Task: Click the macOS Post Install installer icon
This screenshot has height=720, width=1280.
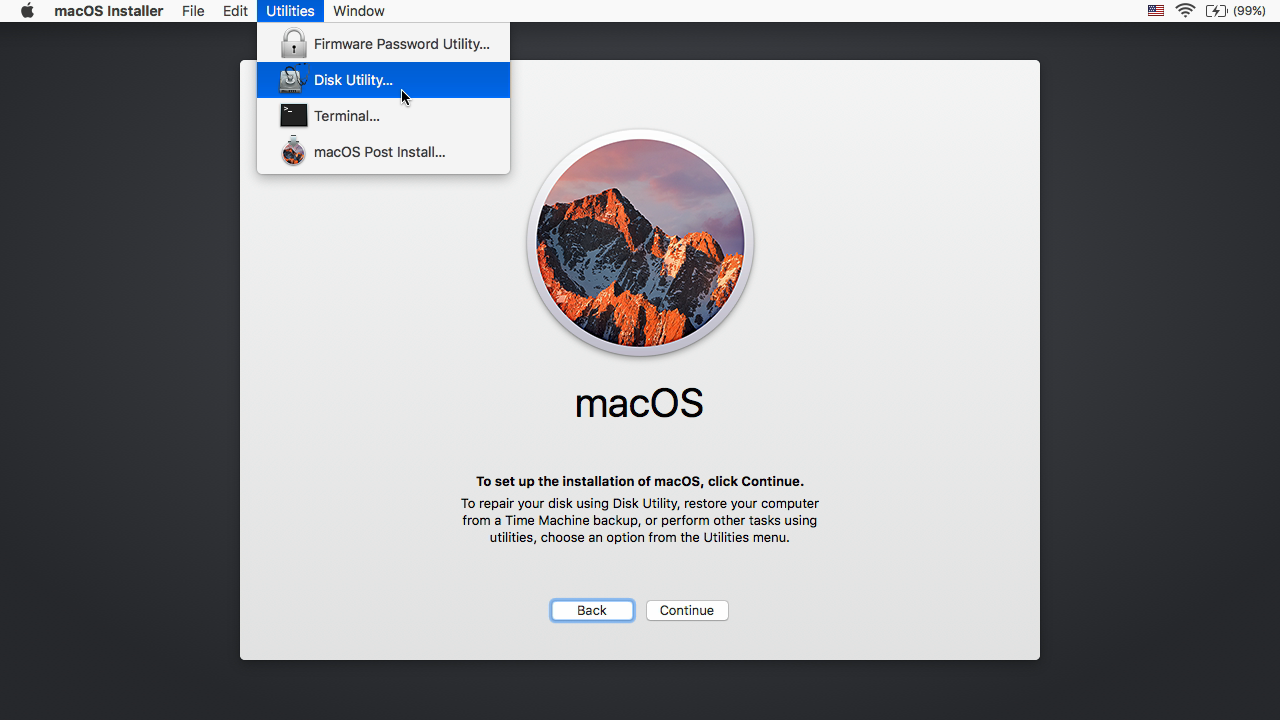Action: click(293, 151)
